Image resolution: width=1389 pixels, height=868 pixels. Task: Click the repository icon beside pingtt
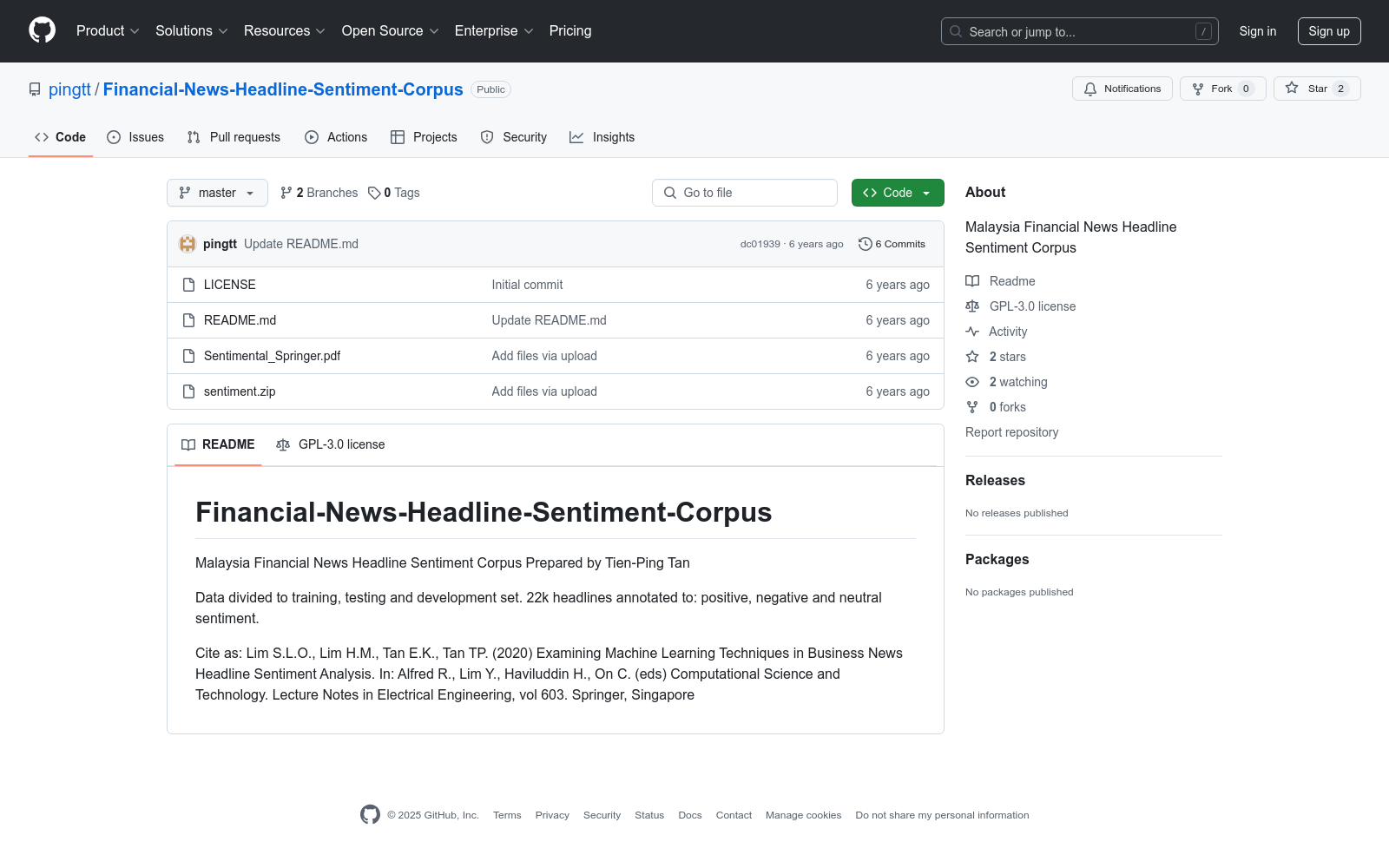(35, 89)
